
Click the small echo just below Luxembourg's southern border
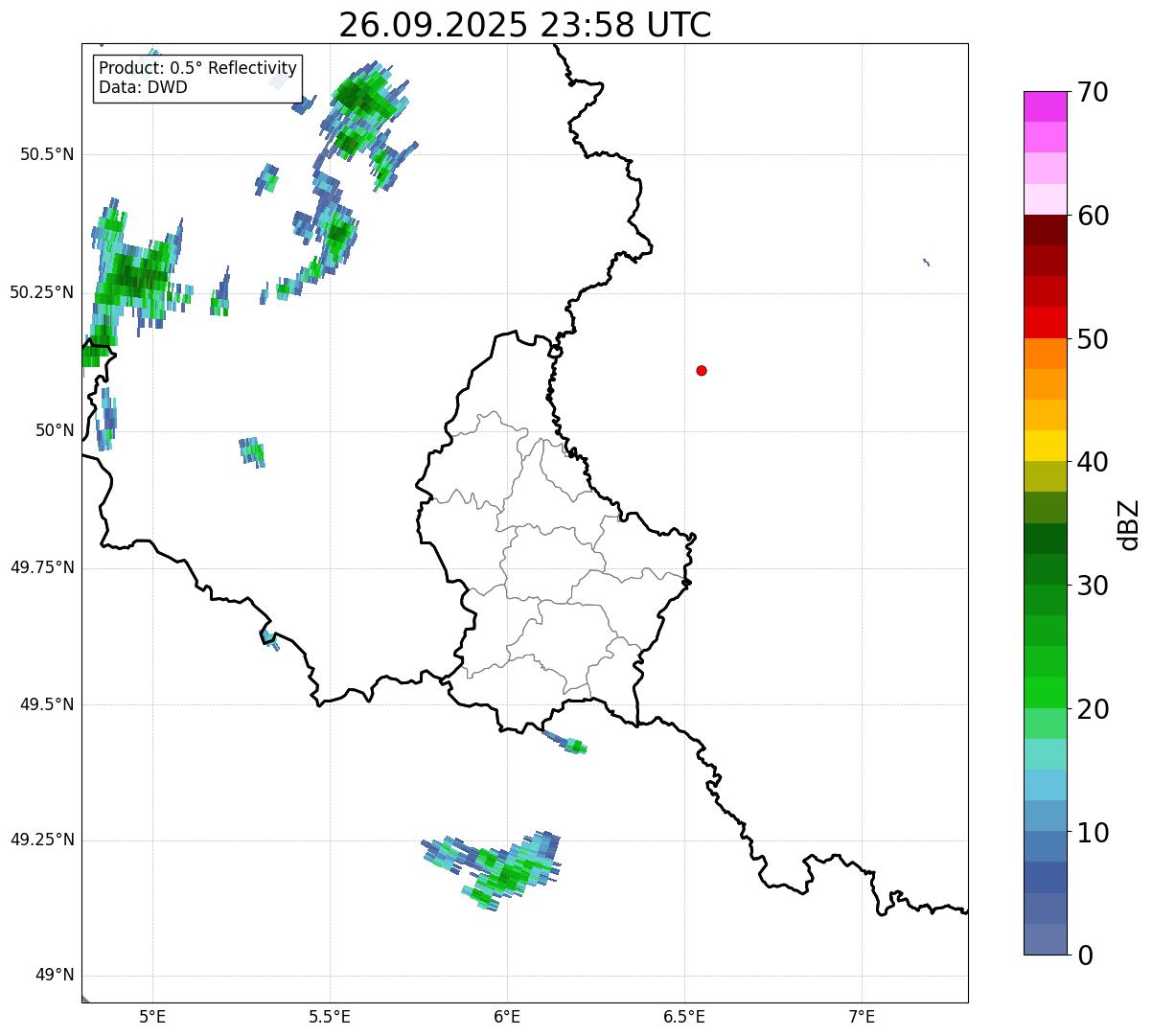pyautogui.click(x=568, y=744)
